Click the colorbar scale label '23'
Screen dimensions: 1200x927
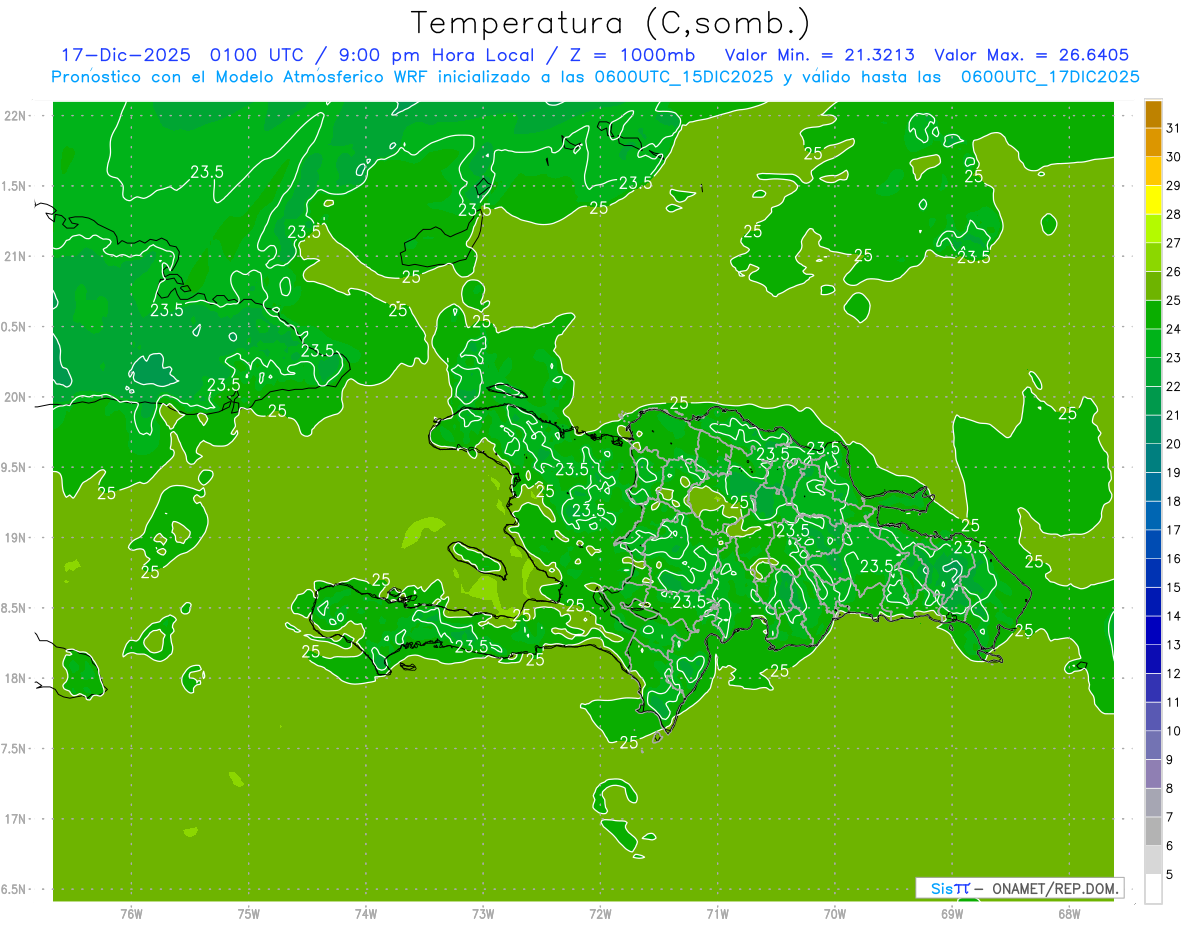coord(1174,358)
